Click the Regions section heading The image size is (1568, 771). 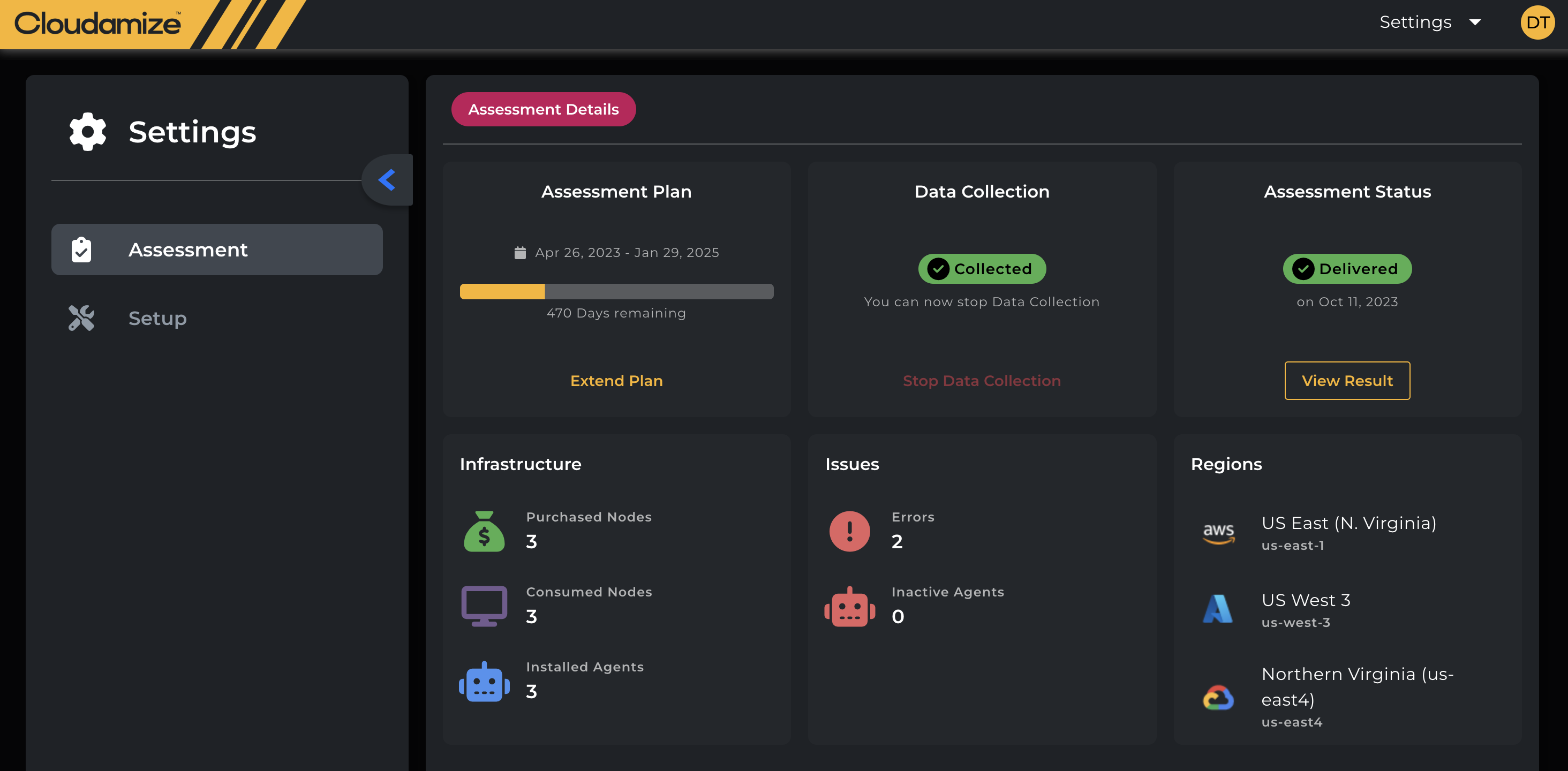click(x=1226, y=464)
